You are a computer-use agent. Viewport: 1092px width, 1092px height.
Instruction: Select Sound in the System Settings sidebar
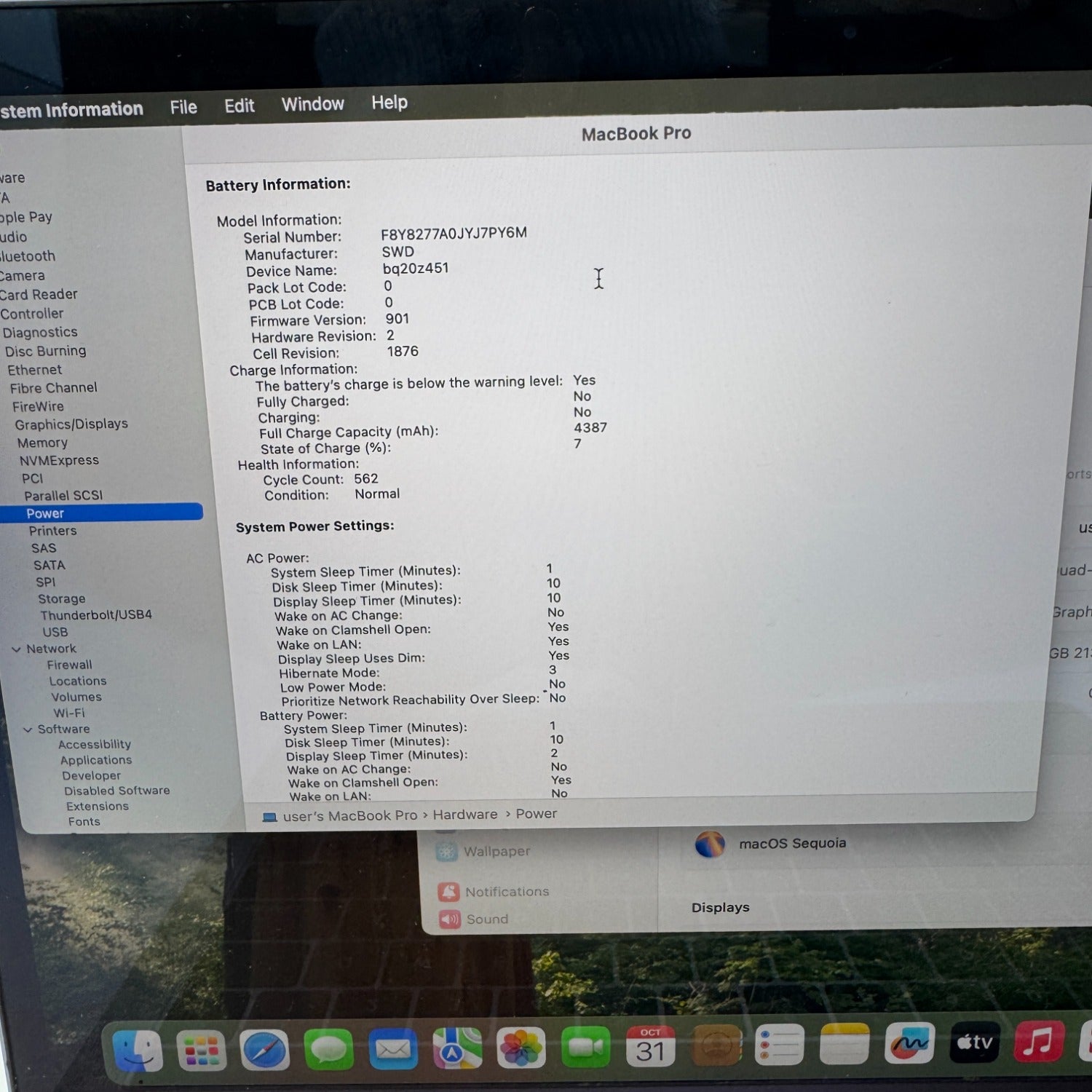pyautogui.click(x=486, y=919)
